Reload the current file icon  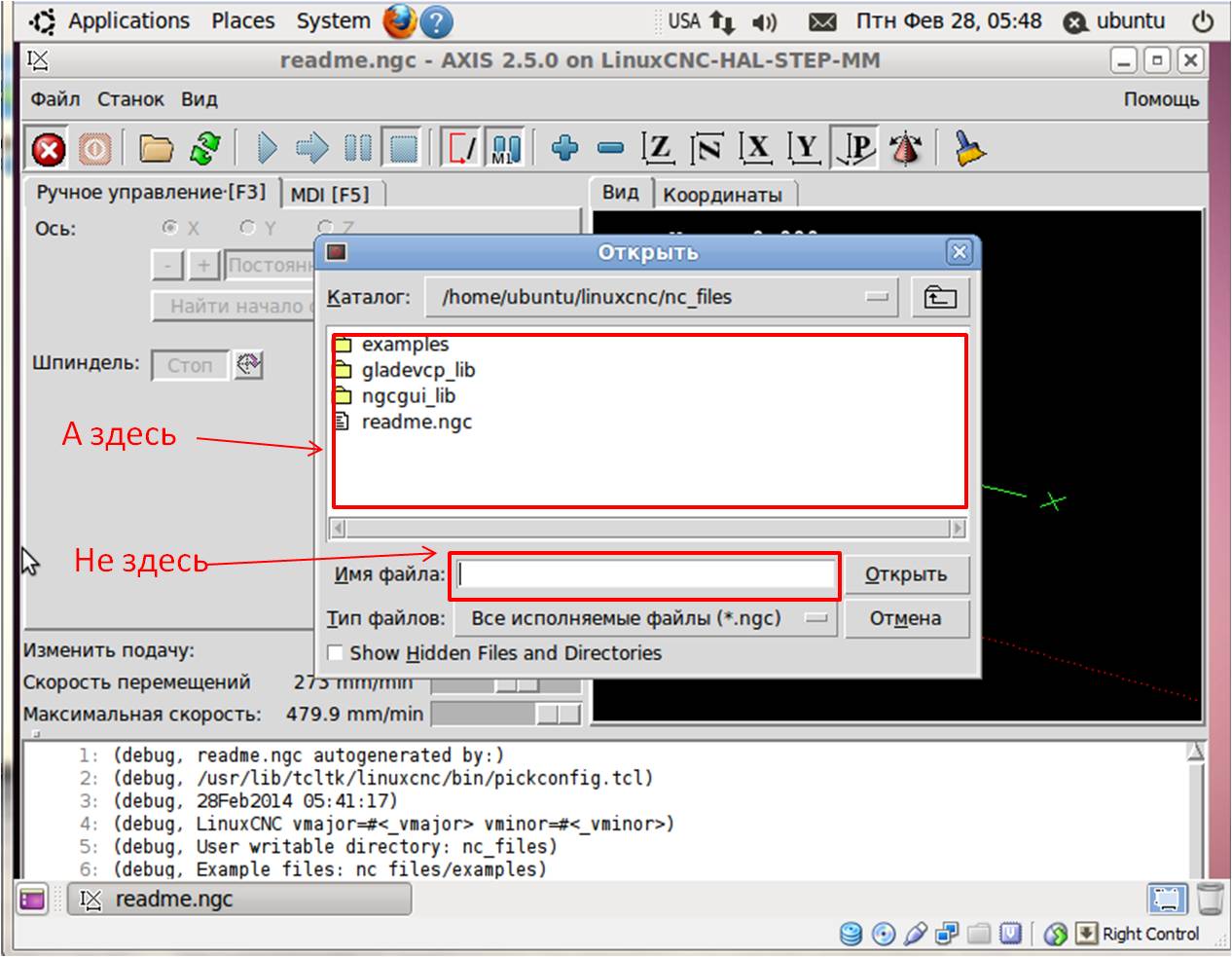coord(205,149)
